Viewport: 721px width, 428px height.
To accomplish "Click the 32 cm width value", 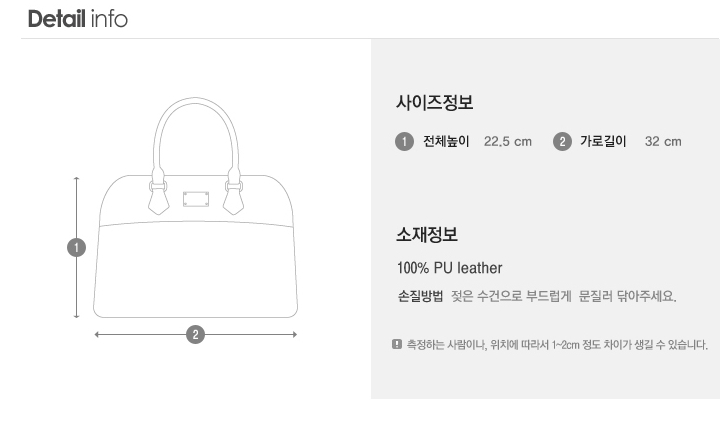I will click(x=663, y=141).
